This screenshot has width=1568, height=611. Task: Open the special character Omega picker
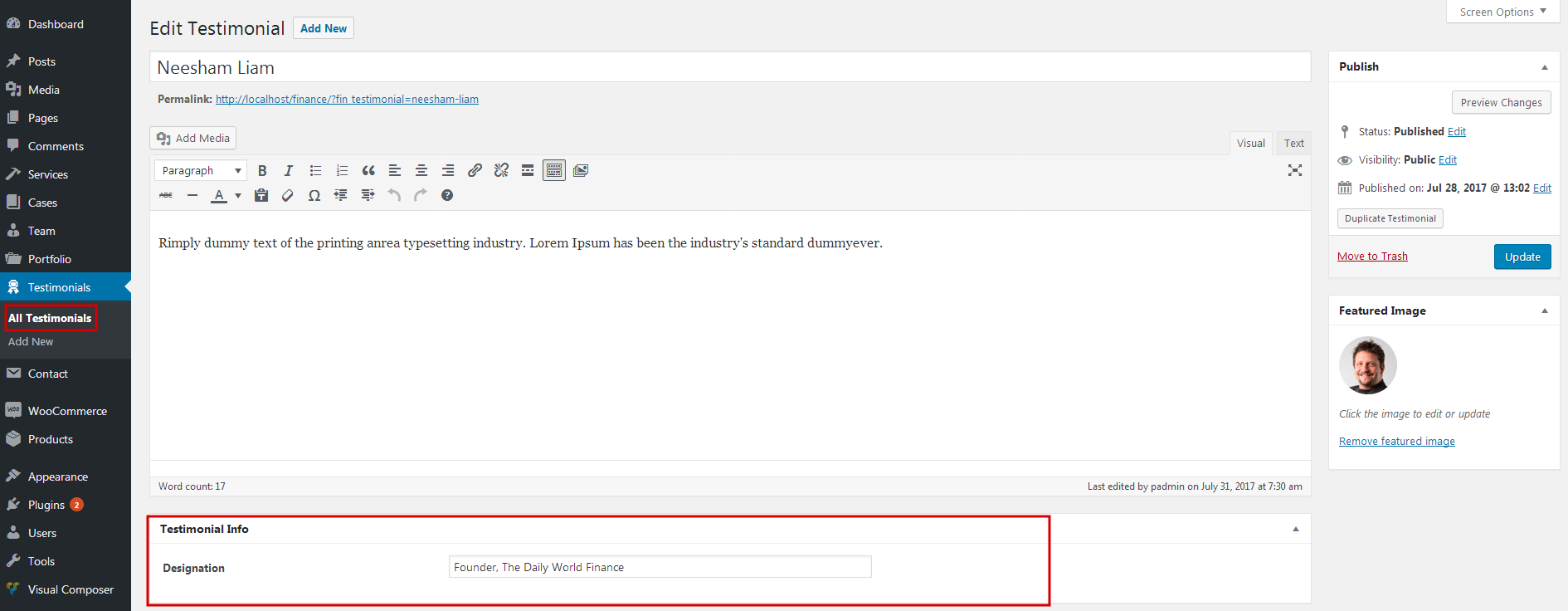pos(314,195)
